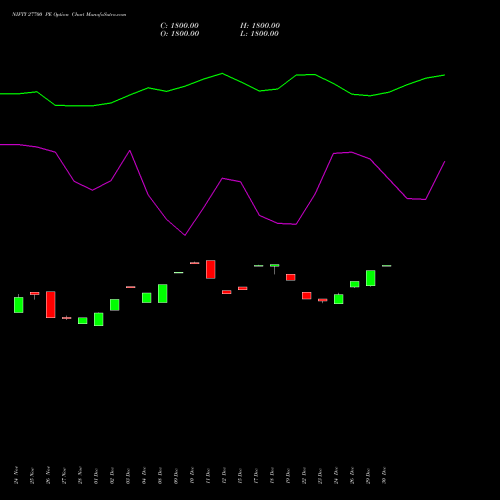Click the 11 Dec date label
Screen dimensions: 500x500
(x=208, y=475)
